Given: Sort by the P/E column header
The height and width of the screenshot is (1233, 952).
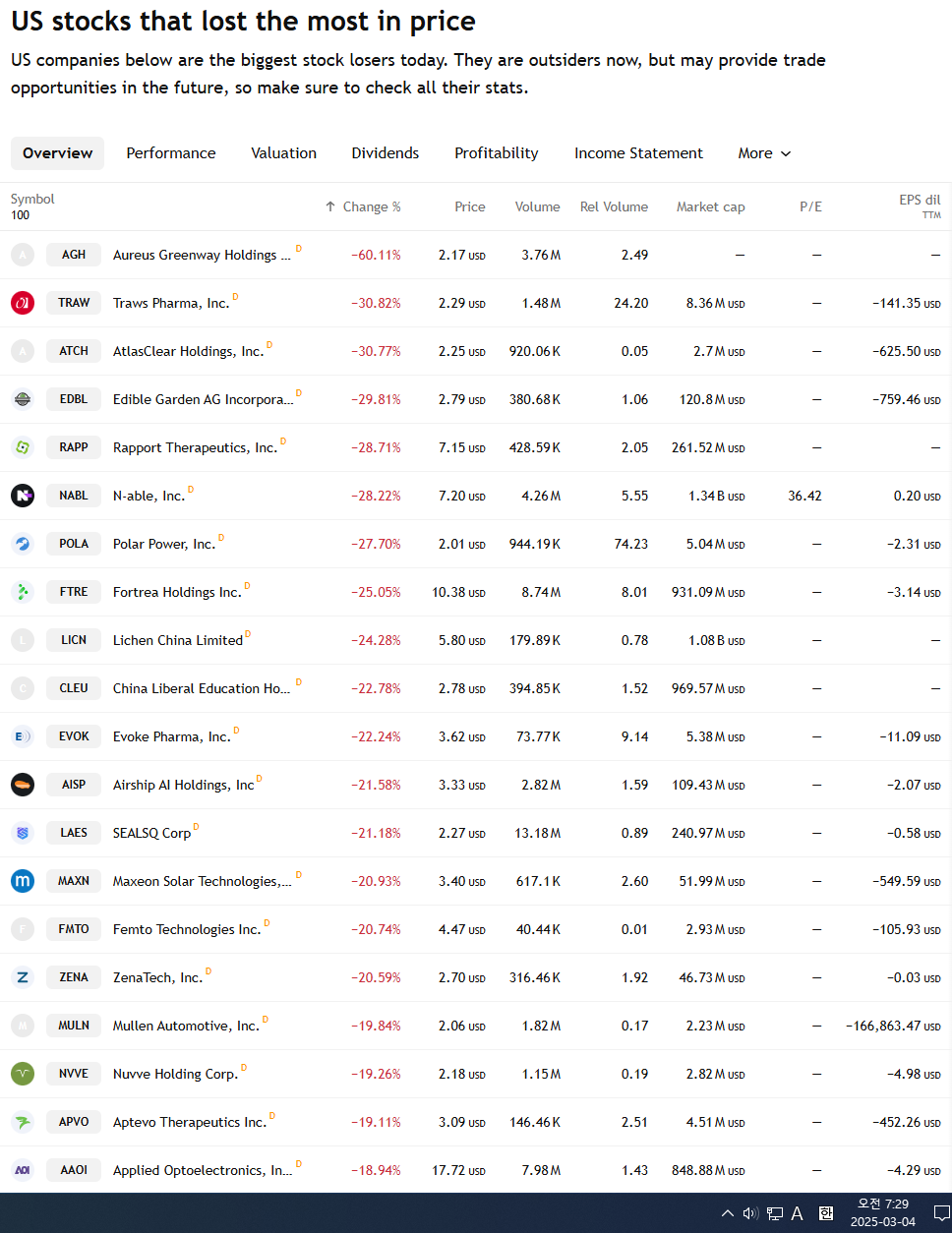Looking at the screenshot, I should [810, 206].
